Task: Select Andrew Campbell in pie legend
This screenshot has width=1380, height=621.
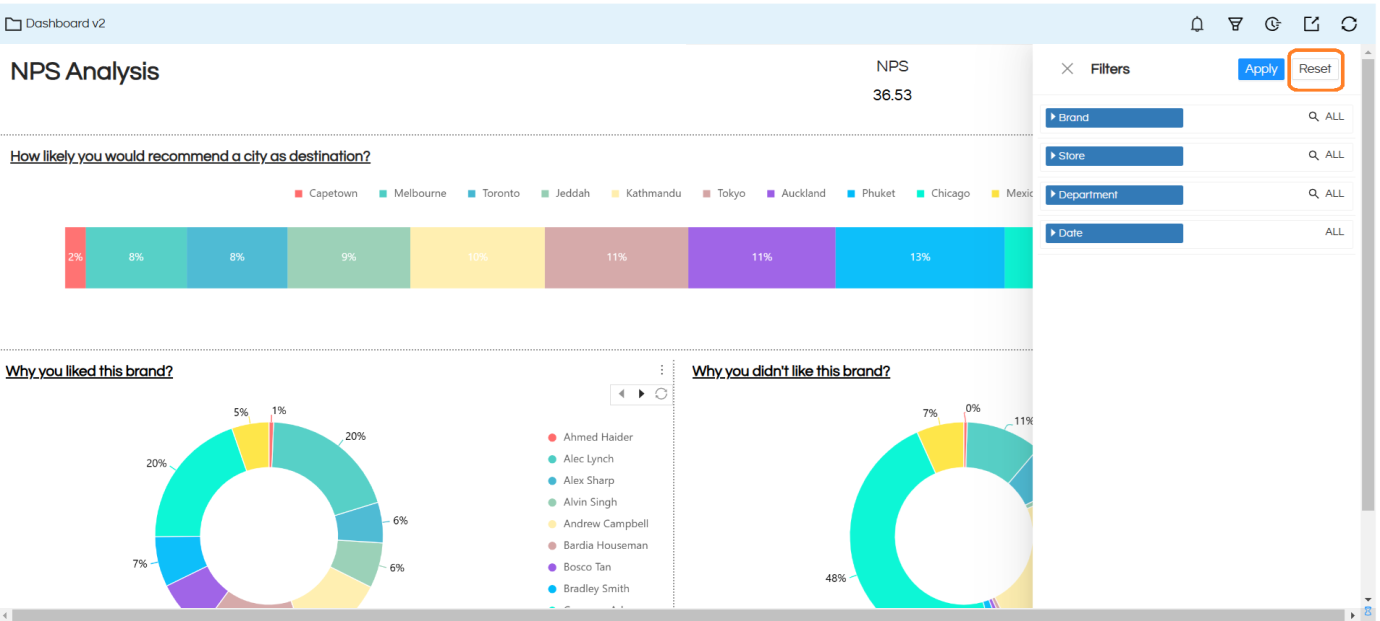Action: tap(598, 524)
